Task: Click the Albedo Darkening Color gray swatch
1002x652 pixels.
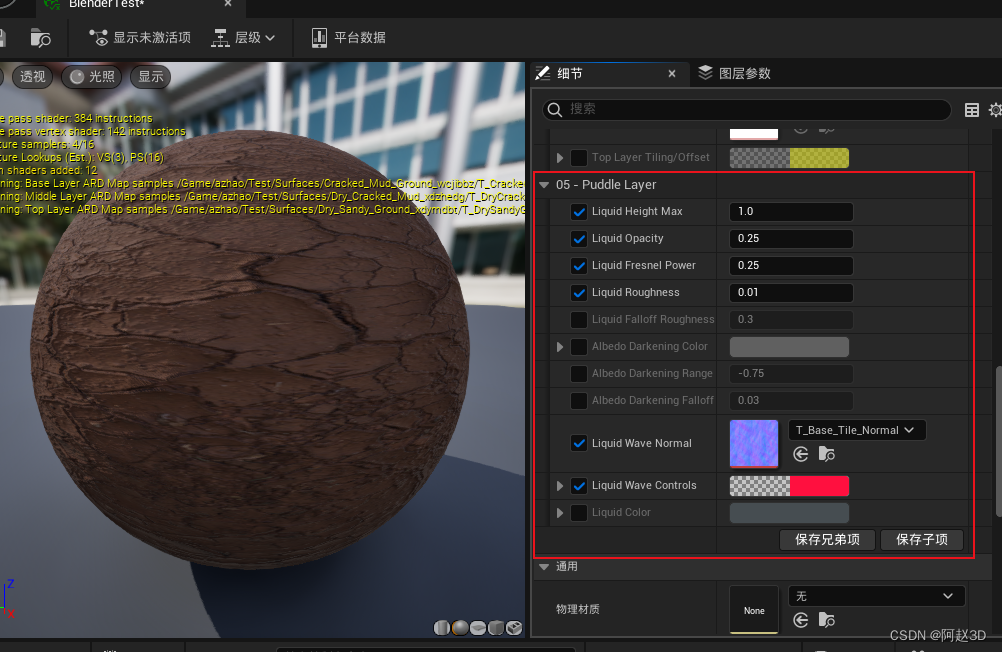Action: (x=789, y=347)
